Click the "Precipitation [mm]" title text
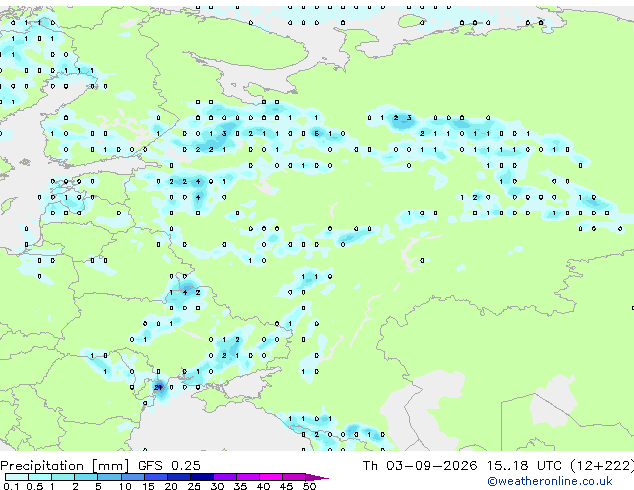 click(x=65, y=466)
